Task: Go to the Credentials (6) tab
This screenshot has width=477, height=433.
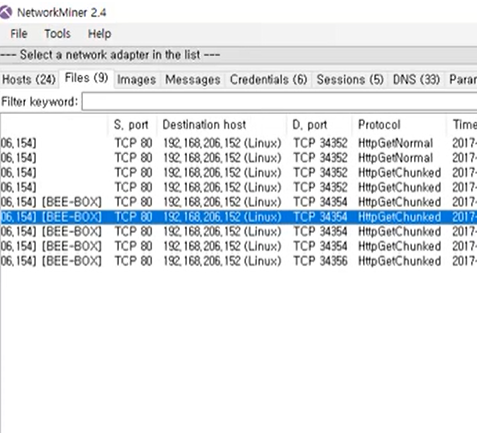Action: coord(268,80)
